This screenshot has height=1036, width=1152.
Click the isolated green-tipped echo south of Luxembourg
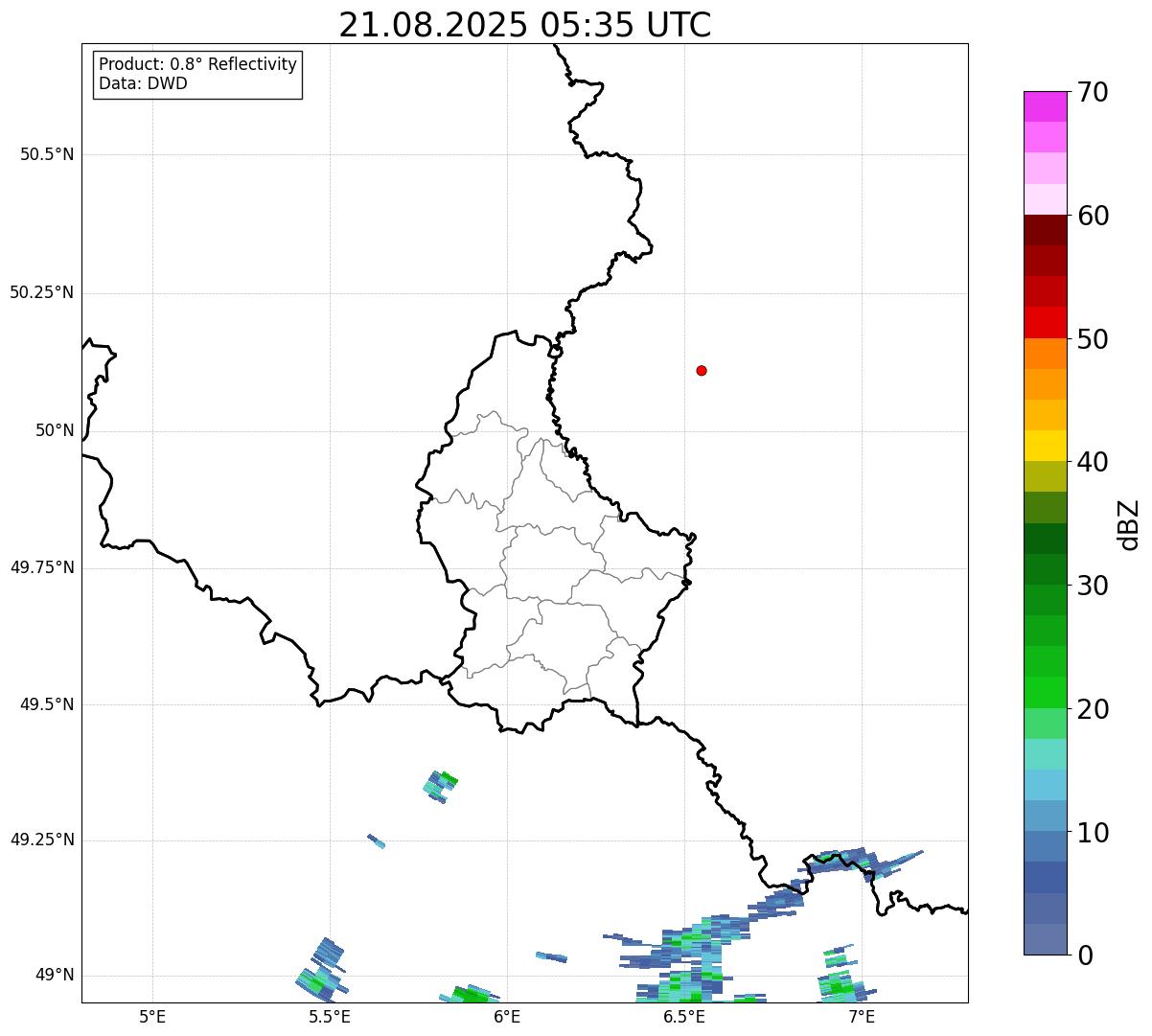click(x=440, y=786)
